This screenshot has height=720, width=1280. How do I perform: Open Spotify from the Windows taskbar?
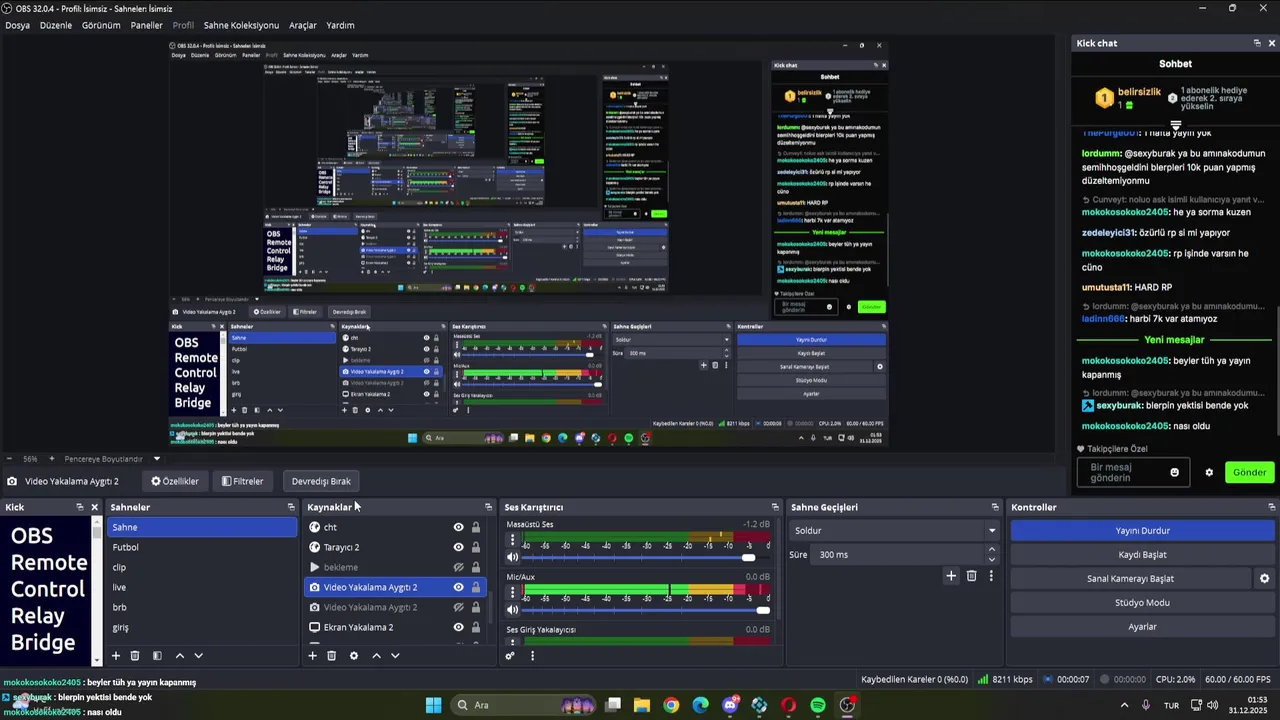click(818, 705)
